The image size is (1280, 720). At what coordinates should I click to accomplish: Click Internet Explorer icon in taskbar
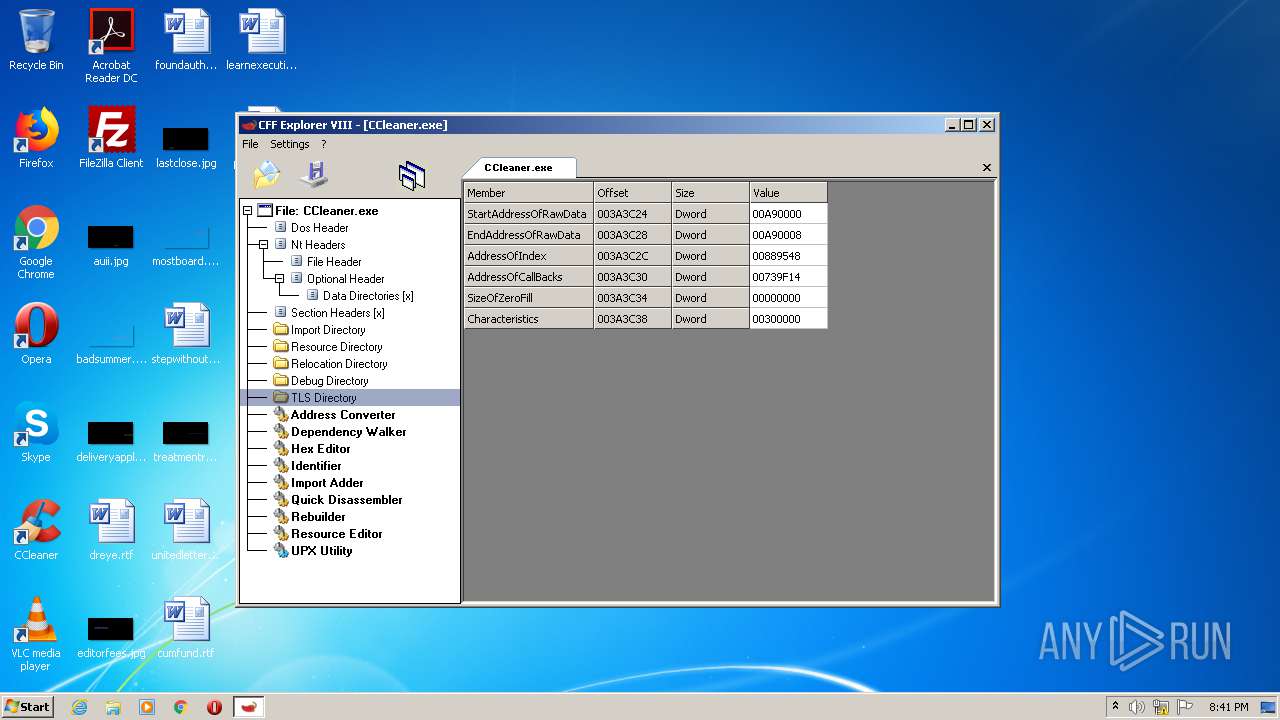click(x=79, y=707)
